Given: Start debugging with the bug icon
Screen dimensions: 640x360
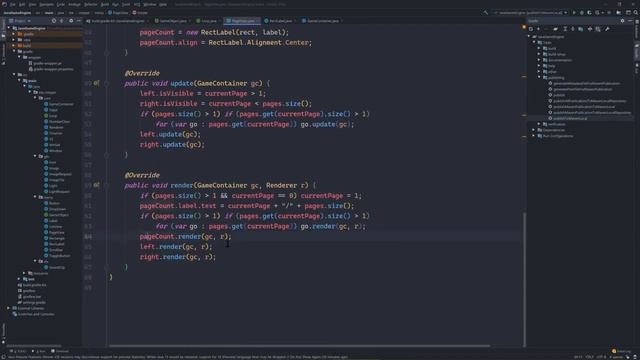Looking at the screenshot, I should 582,13.
